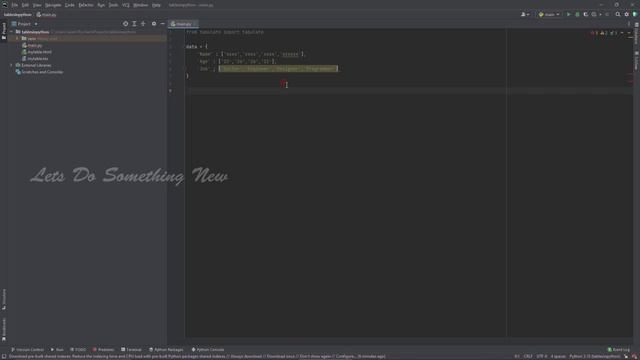This screenshot has width=640, height=360.
Task: Toggle the SciView side tab
Action: click(636, 61)
